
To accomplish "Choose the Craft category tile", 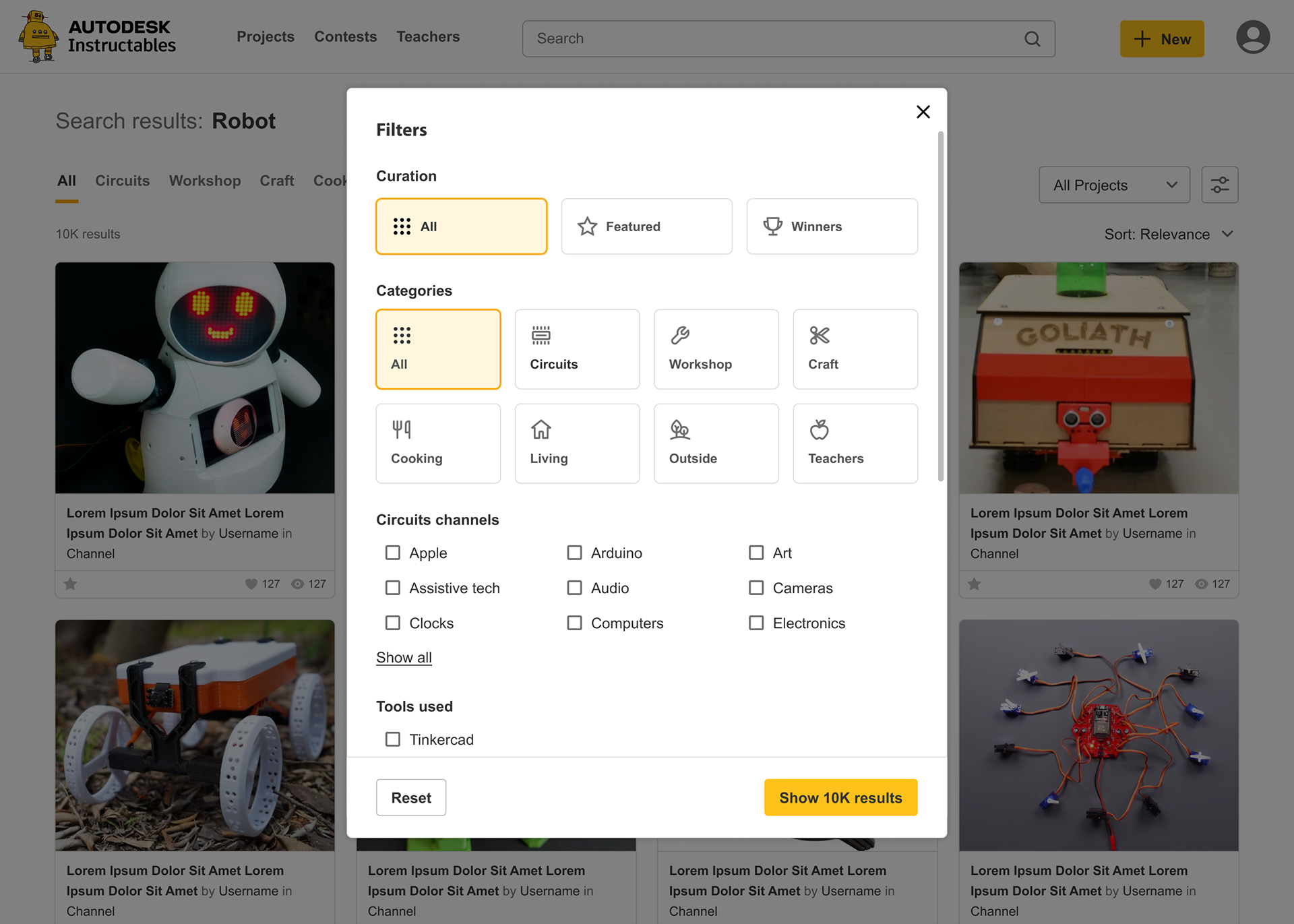I will point(855,349).
